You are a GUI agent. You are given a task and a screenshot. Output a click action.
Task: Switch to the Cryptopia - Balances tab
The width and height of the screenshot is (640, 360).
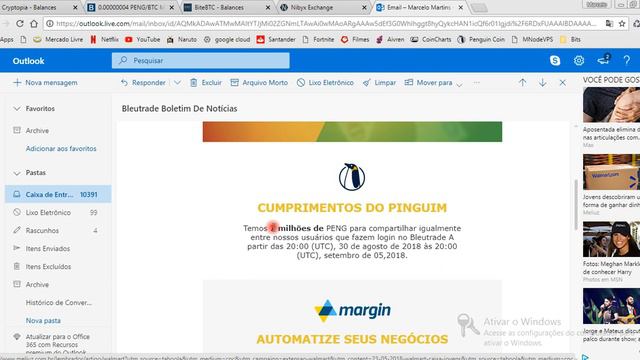point(38,7)
